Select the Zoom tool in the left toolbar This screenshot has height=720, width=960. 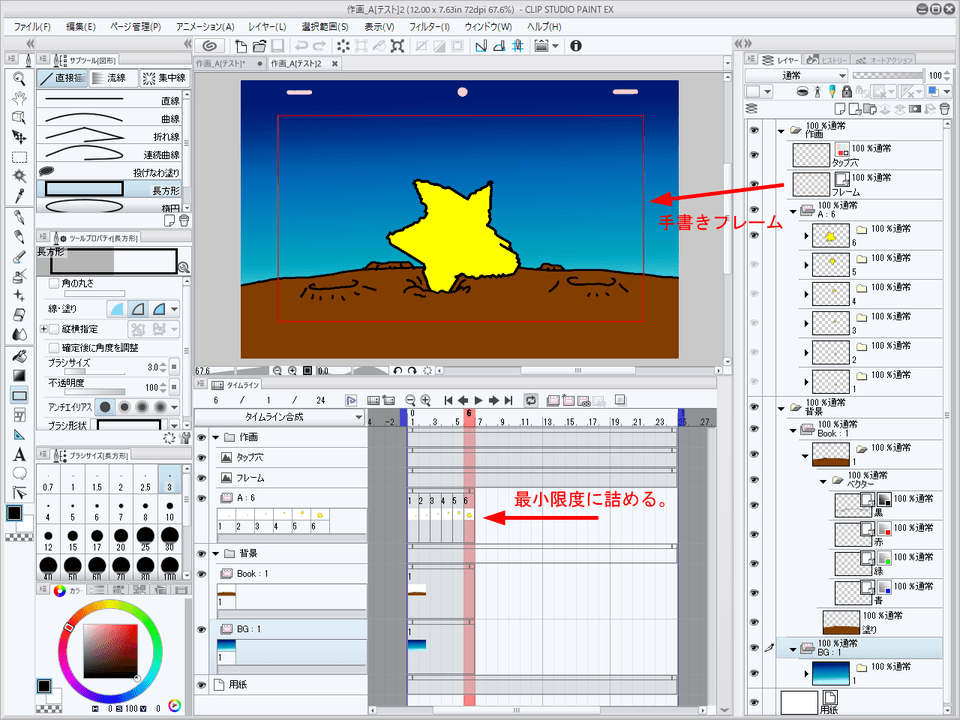(18, 78)
